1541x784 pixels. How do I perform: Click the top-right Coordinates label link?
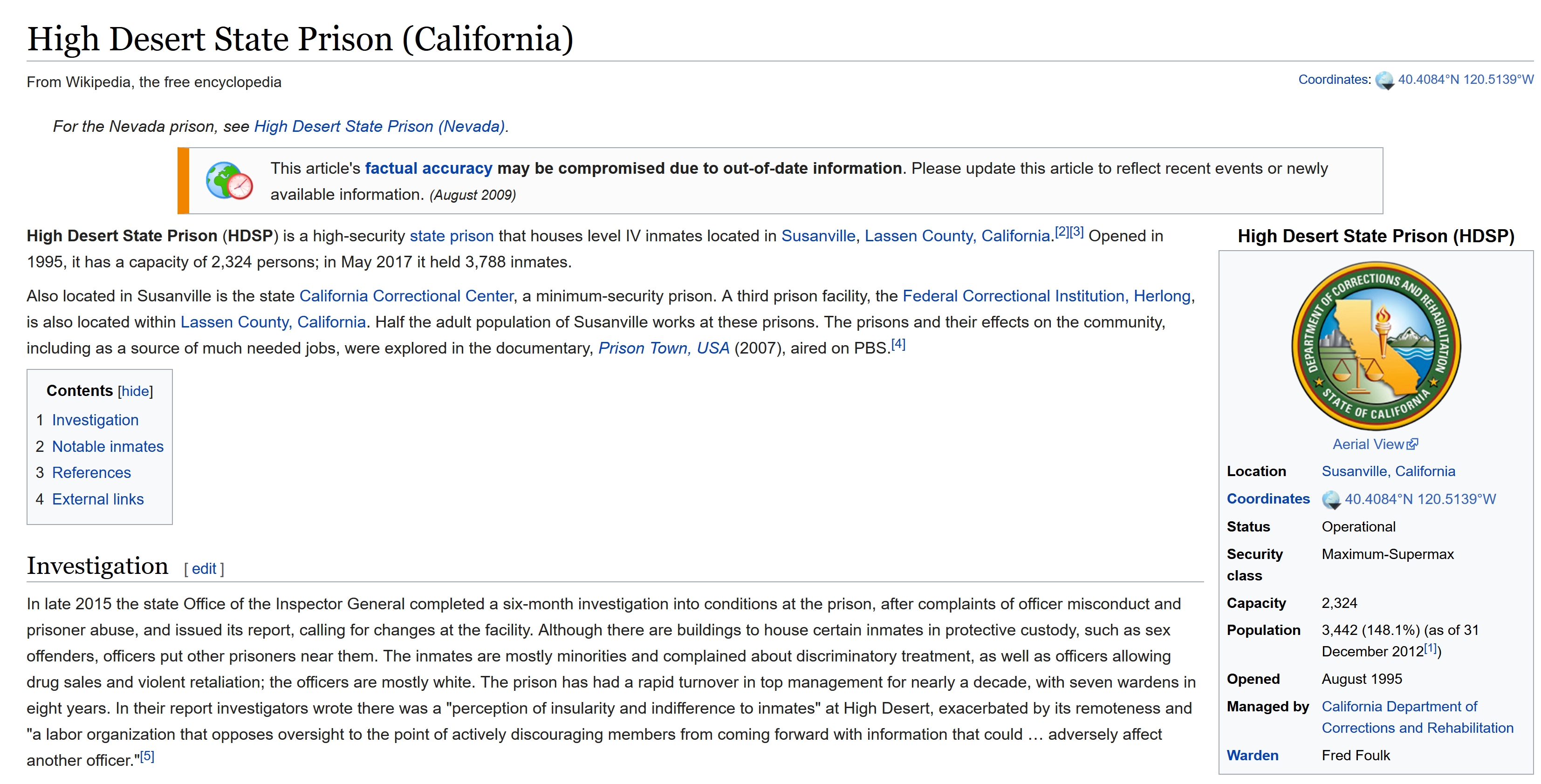pos(1334,80)
